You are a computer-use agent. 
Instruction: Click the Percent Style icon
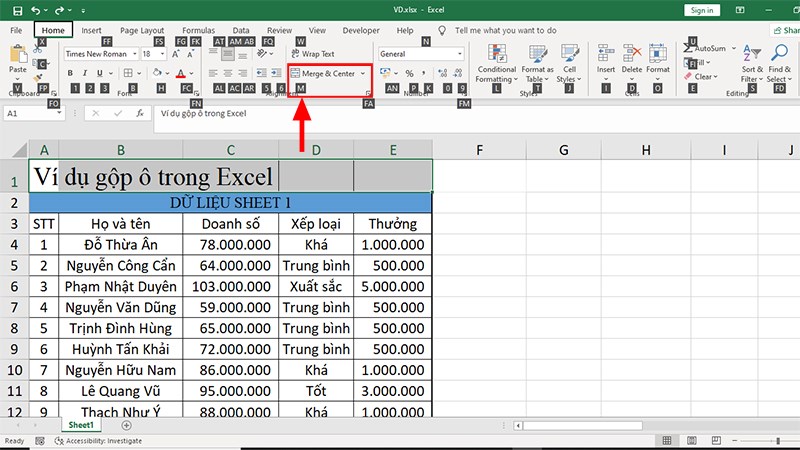point(409,73)
